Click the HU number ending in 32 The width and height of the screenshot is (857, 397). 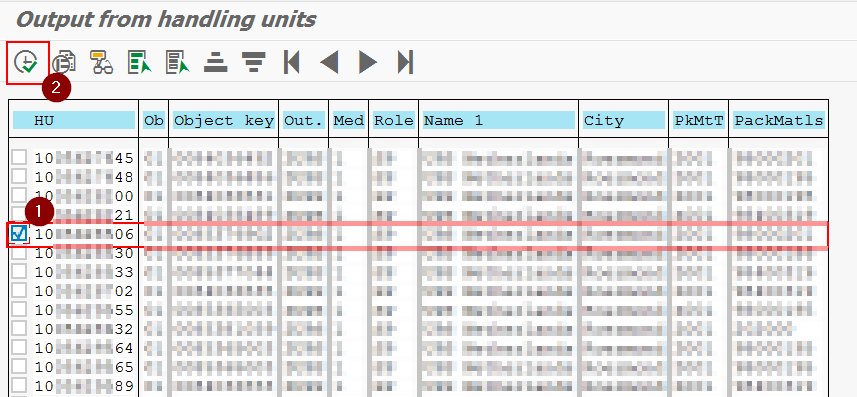[x=84, y=329]
